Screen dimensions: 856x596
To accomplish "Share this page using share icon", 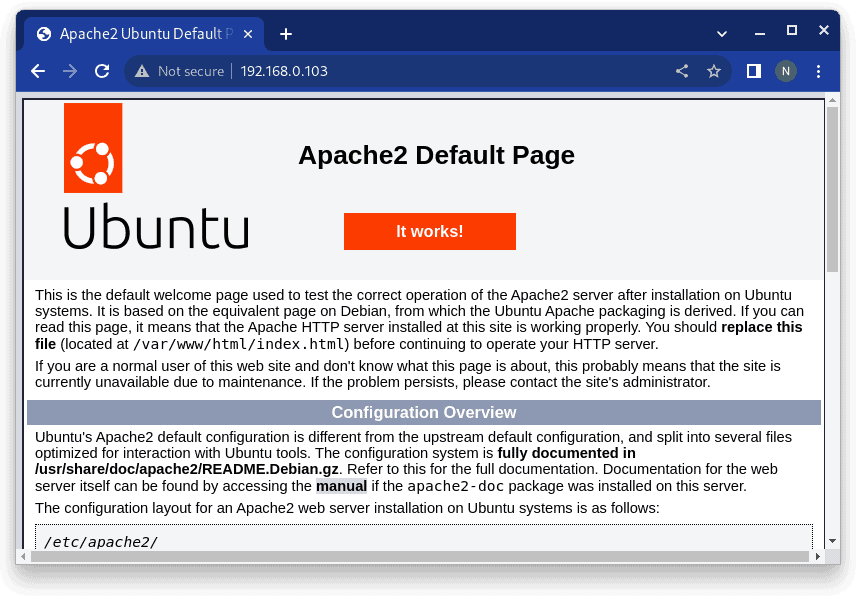I will click(x=682, y=71).
